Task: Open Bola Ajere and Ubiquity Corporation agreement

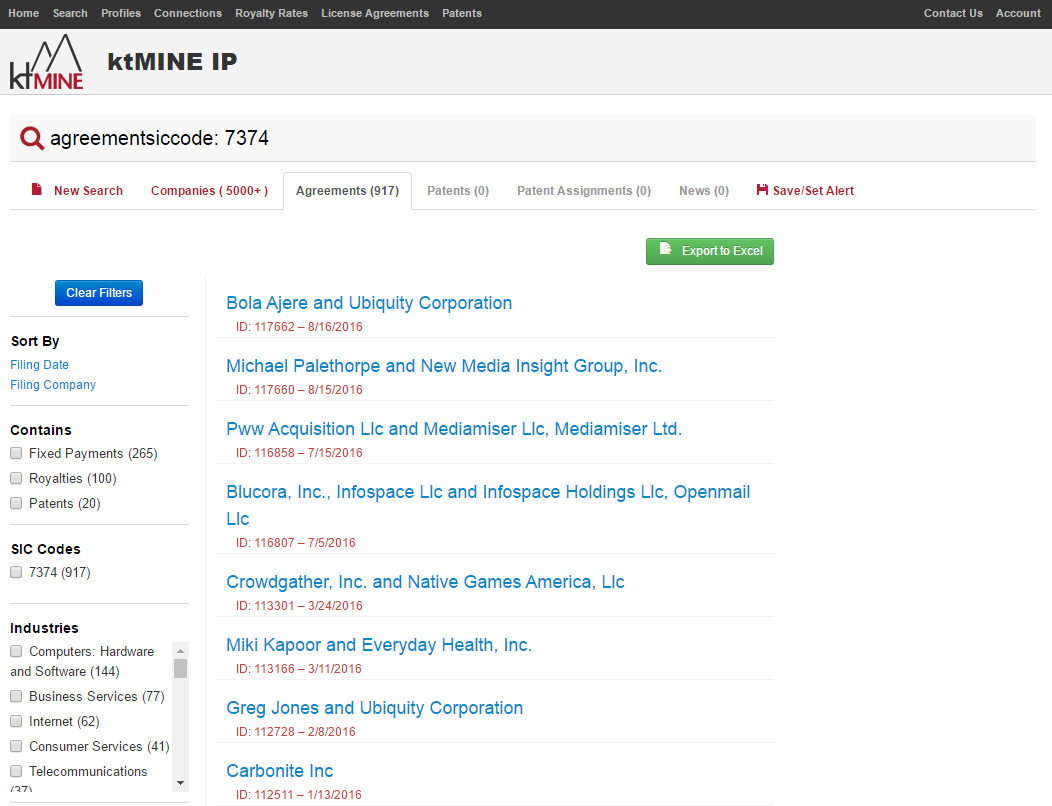Action: (369, 303)
